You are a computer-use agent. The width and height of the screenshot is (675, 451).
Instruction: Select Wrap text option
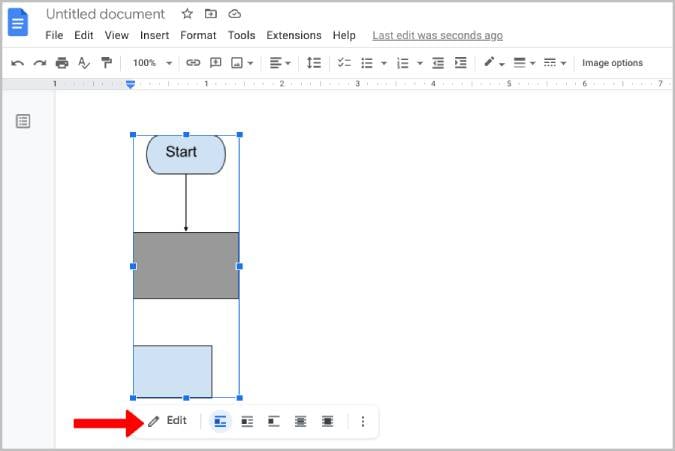tap(247, 421)
